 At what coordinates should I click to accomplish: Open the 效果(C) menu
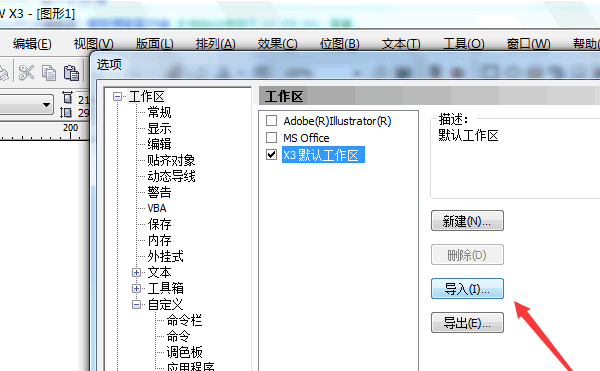tap(277, 44)
